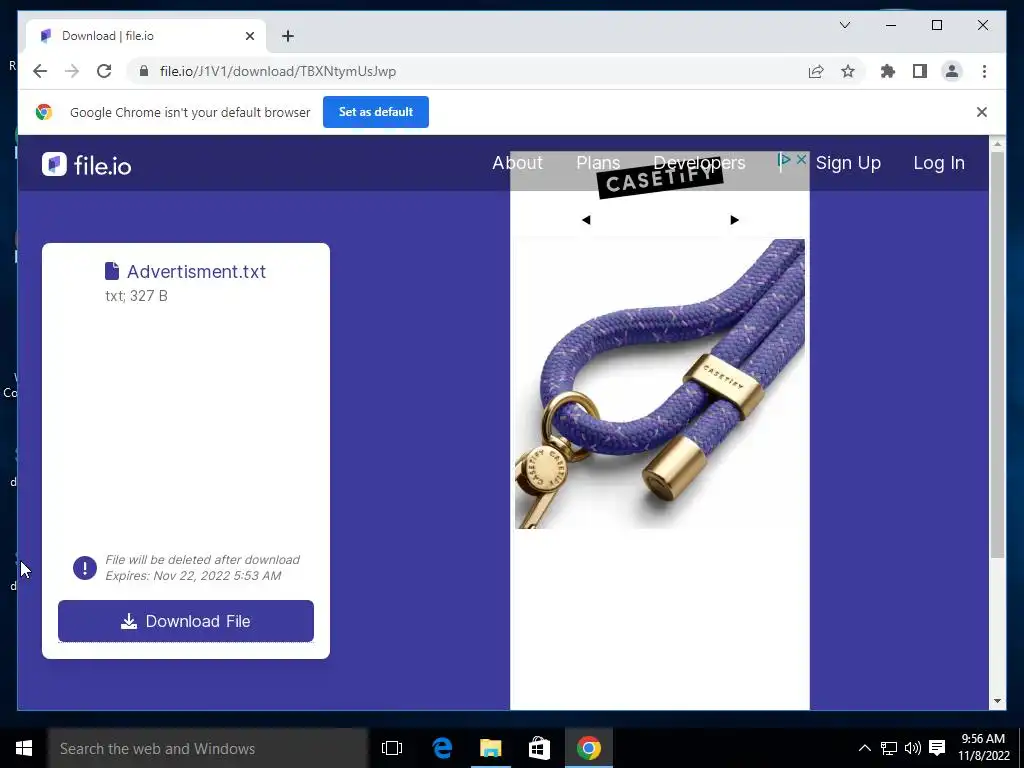Click the file.io logo
This screenshot has height=768, width=1024.
point(86,165)
